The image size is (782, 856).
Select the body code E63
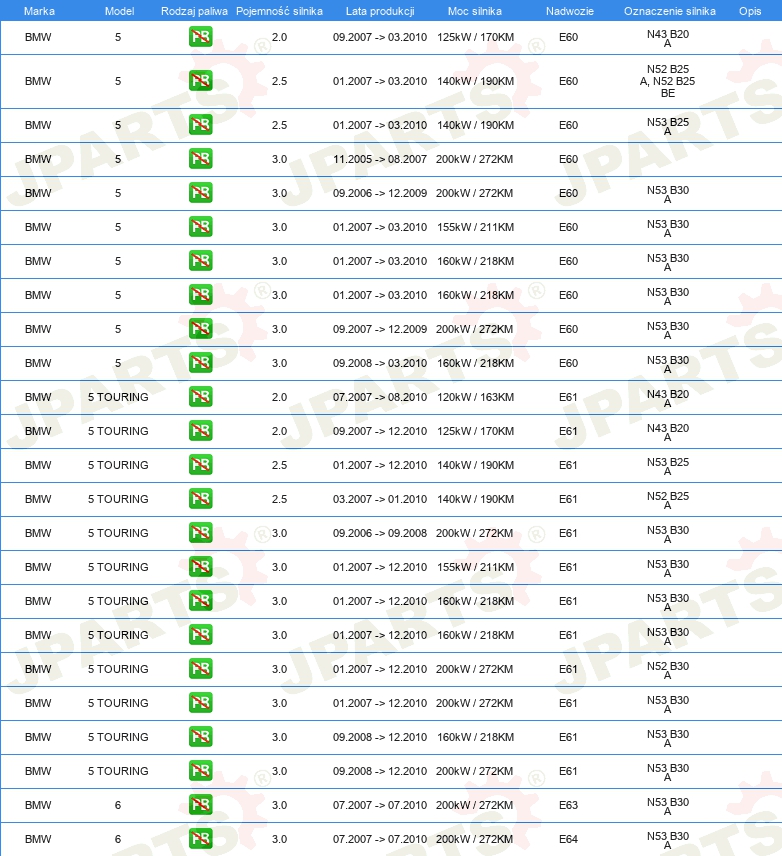(x=568, y=805)
